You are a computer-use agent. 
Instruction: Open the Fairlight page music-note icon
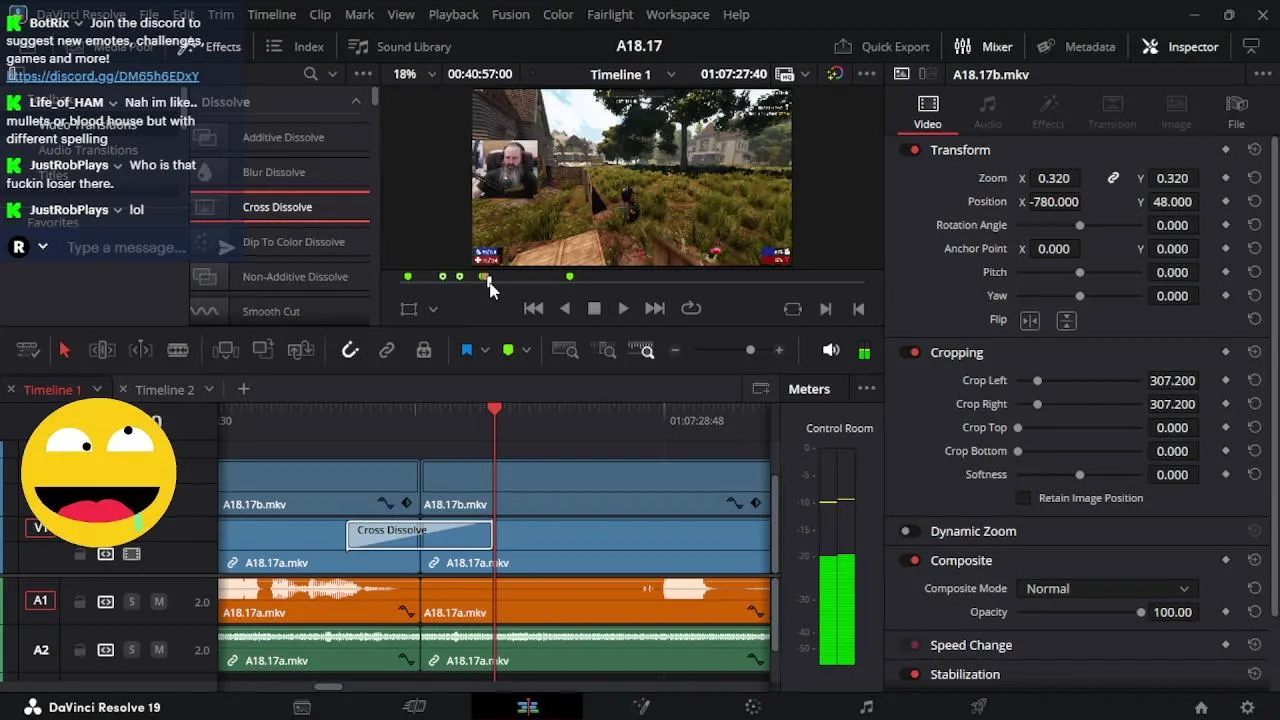click(x=866, y=707)
